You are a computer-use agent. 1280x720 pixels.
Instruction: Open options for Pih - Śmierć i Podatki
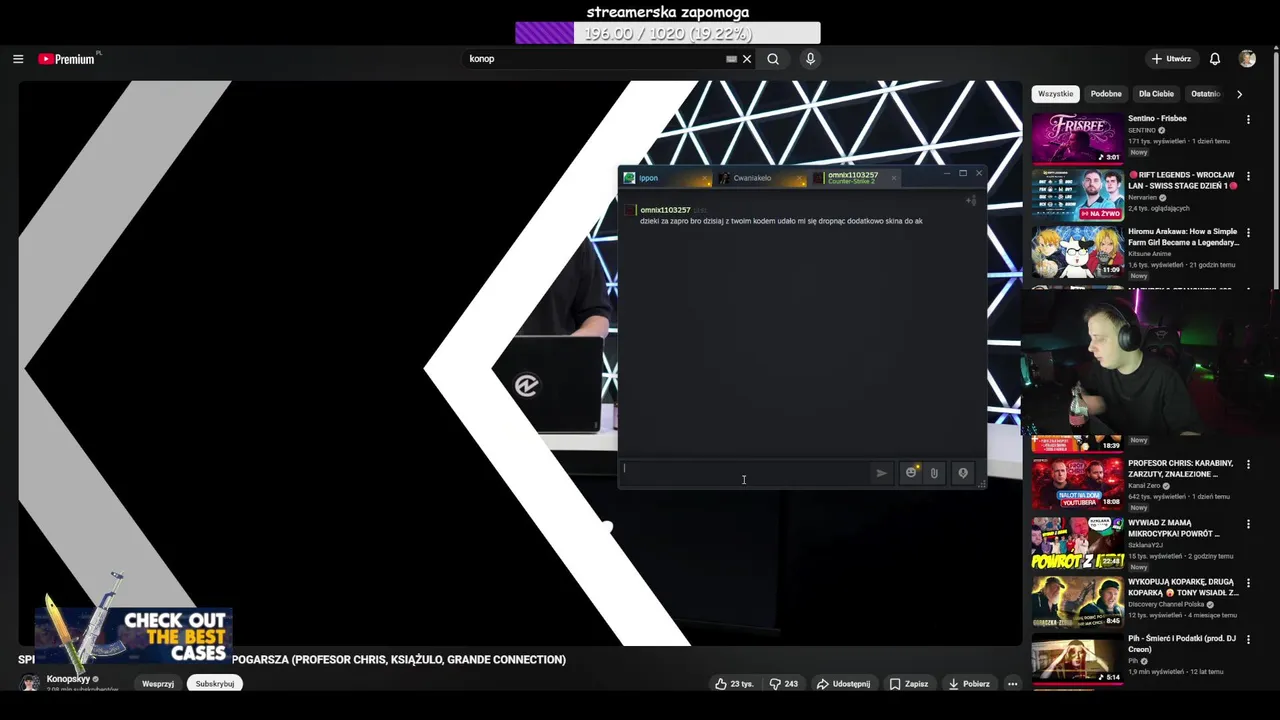(1248, 640)
